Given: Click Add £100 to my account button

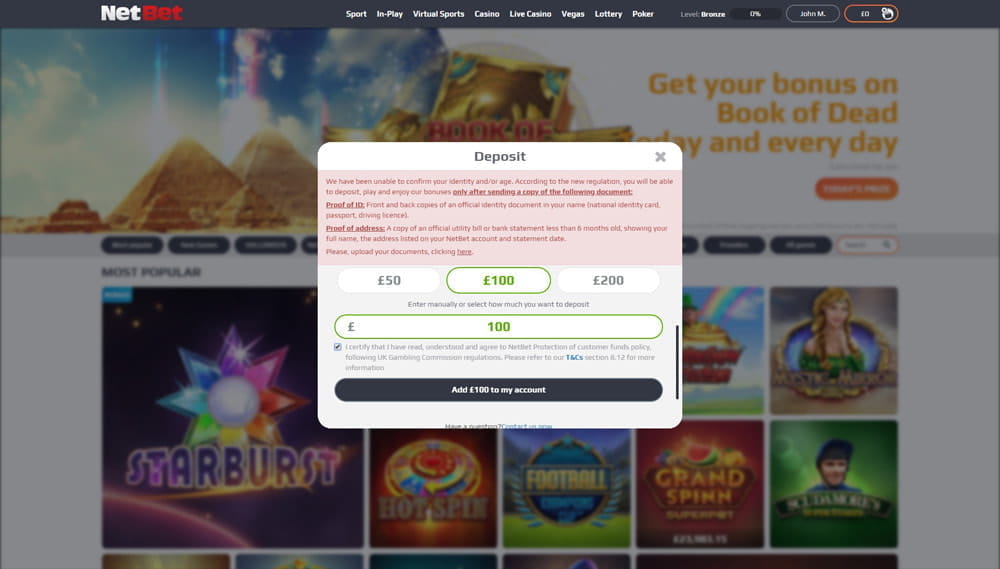Looking at the screenshot, I should pos(498,390).
